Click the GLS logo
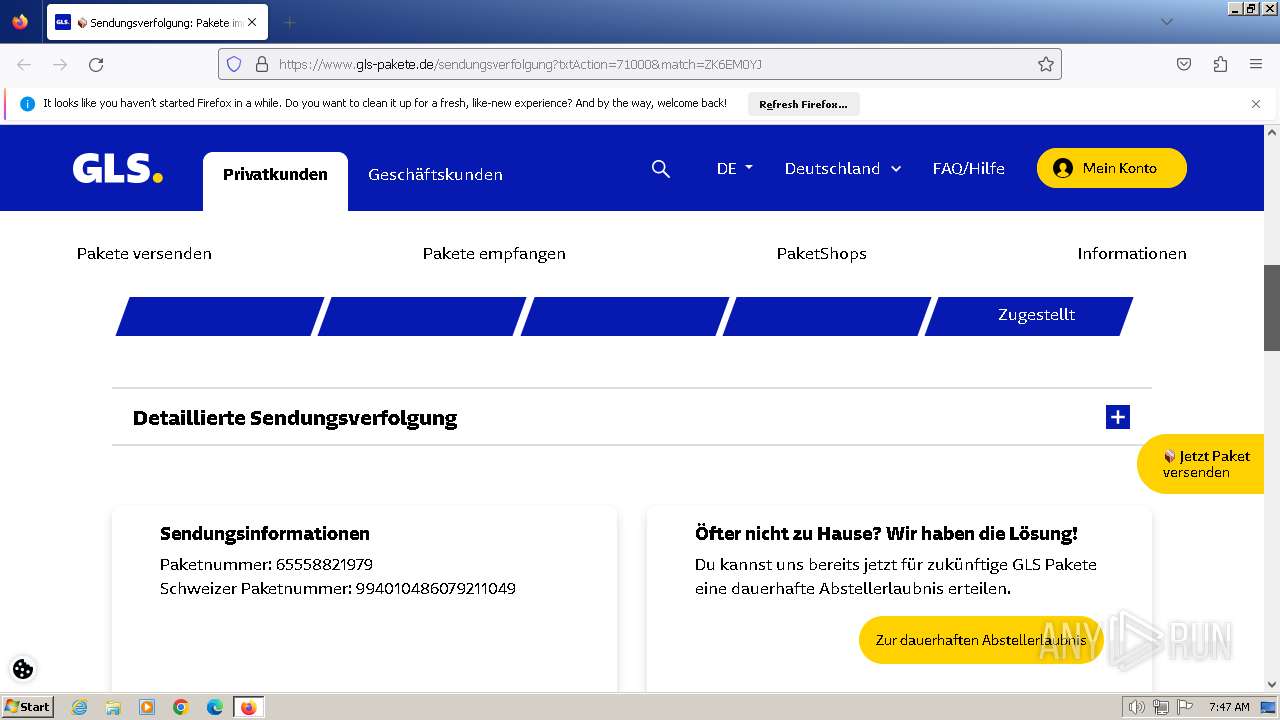1280x720 pixels. [117, 168]
